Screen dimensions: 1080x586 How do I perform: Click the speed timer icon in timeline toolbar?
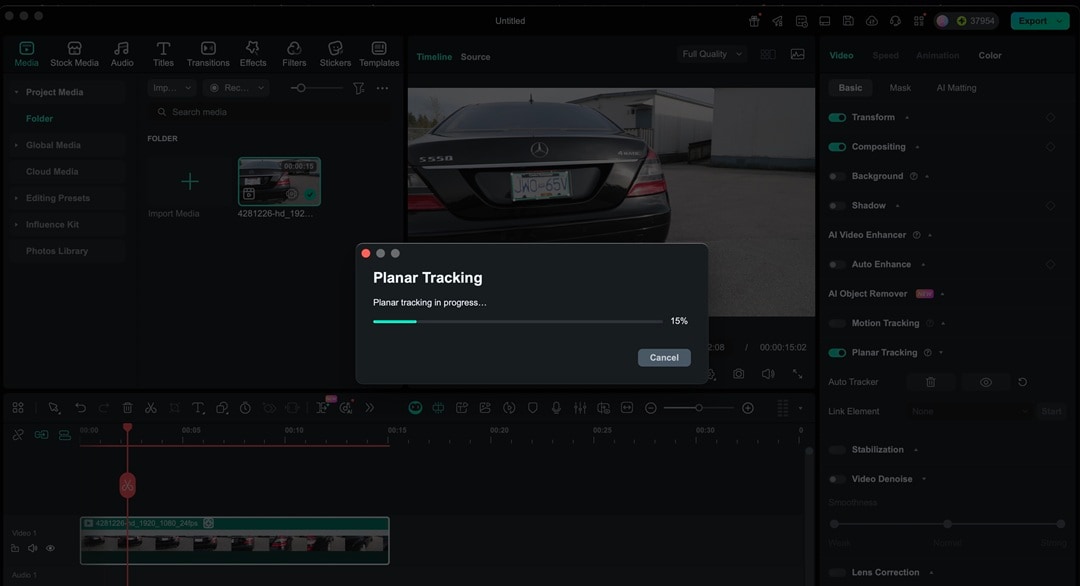pos(245,408)
